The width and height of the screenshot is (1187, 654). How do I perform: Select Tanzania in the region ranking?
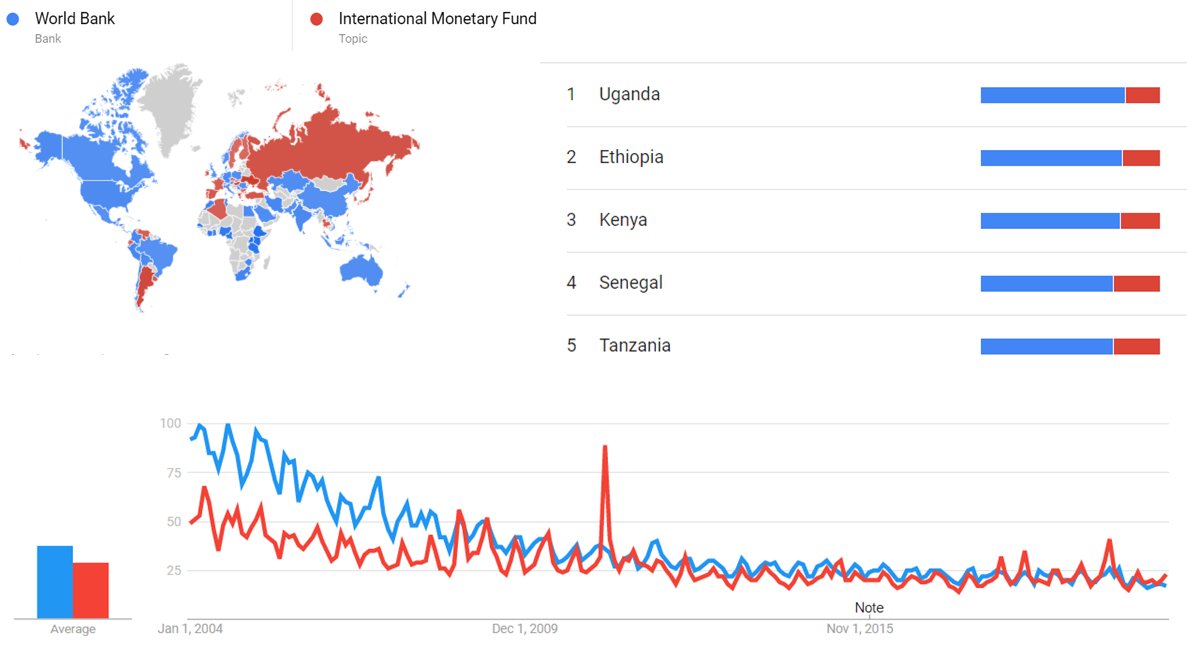[x=635, y=346]
